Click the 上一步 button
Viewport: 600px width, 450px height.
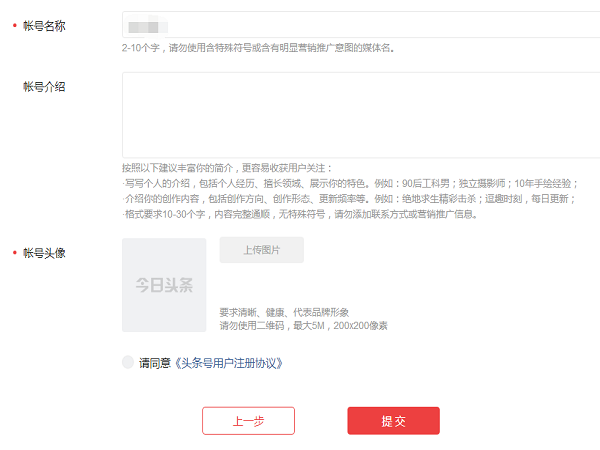tap(248, 421)
